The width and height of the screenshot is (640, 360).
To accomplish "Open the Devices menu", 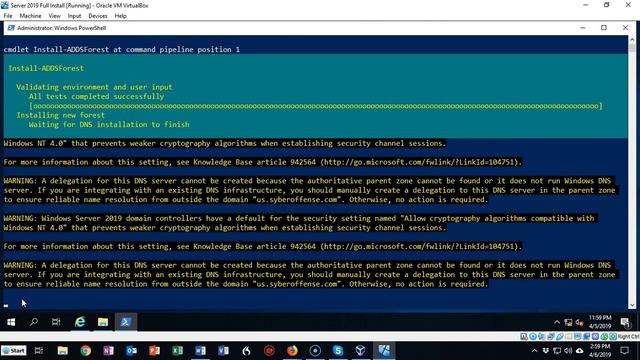I will 98,16.
